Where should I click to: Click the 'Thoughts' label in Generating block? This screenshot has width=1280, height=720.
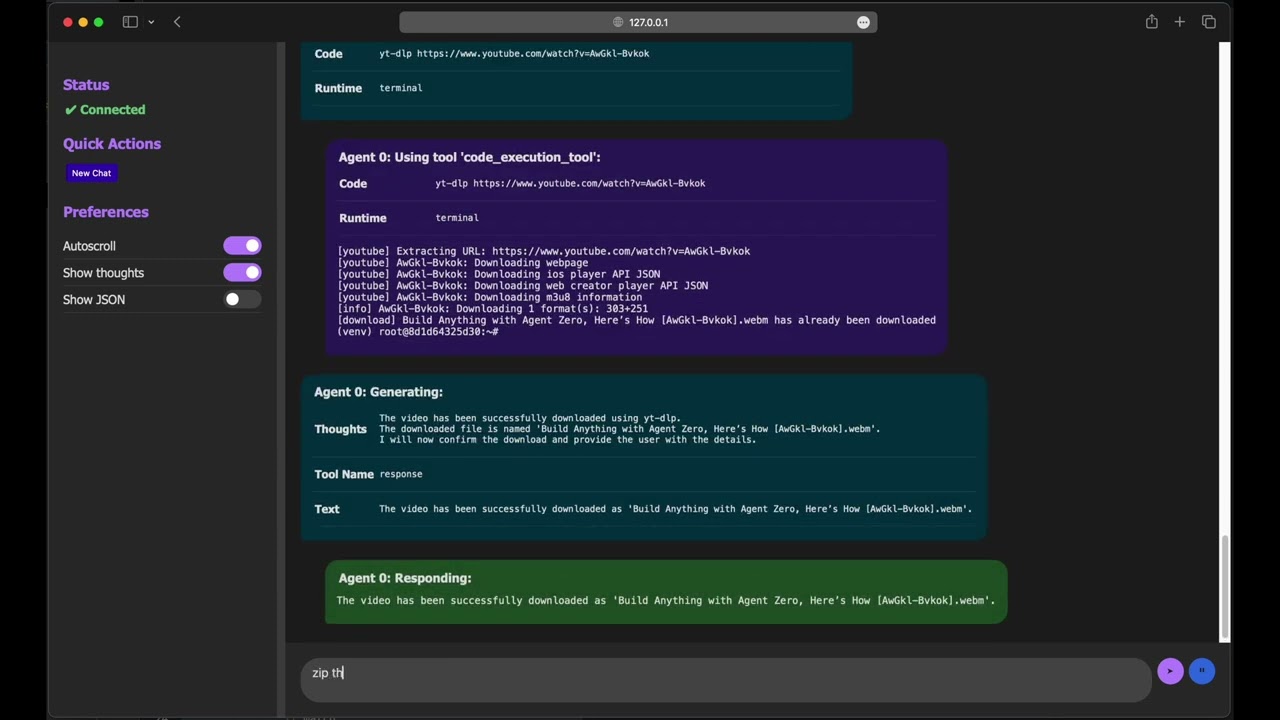pos(340,429)
